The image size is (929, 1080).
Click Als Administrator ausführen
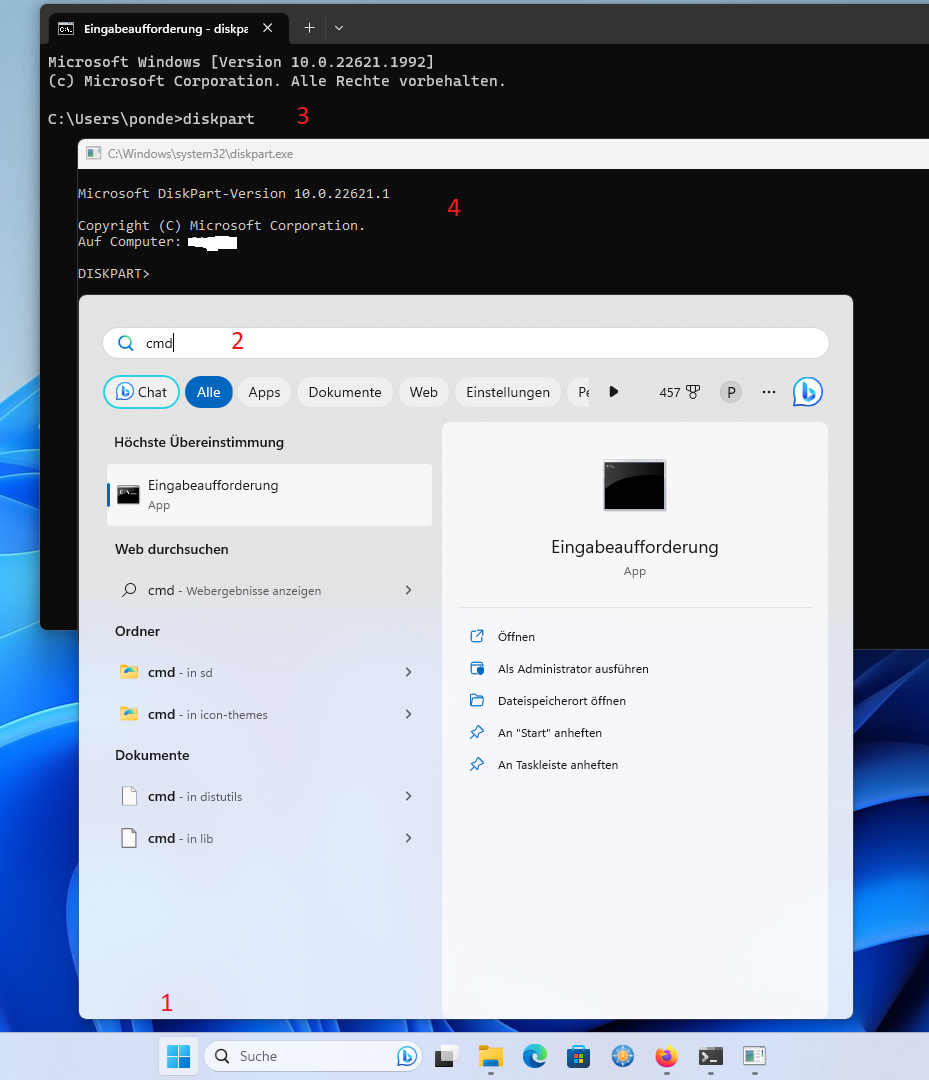(573, 669)
